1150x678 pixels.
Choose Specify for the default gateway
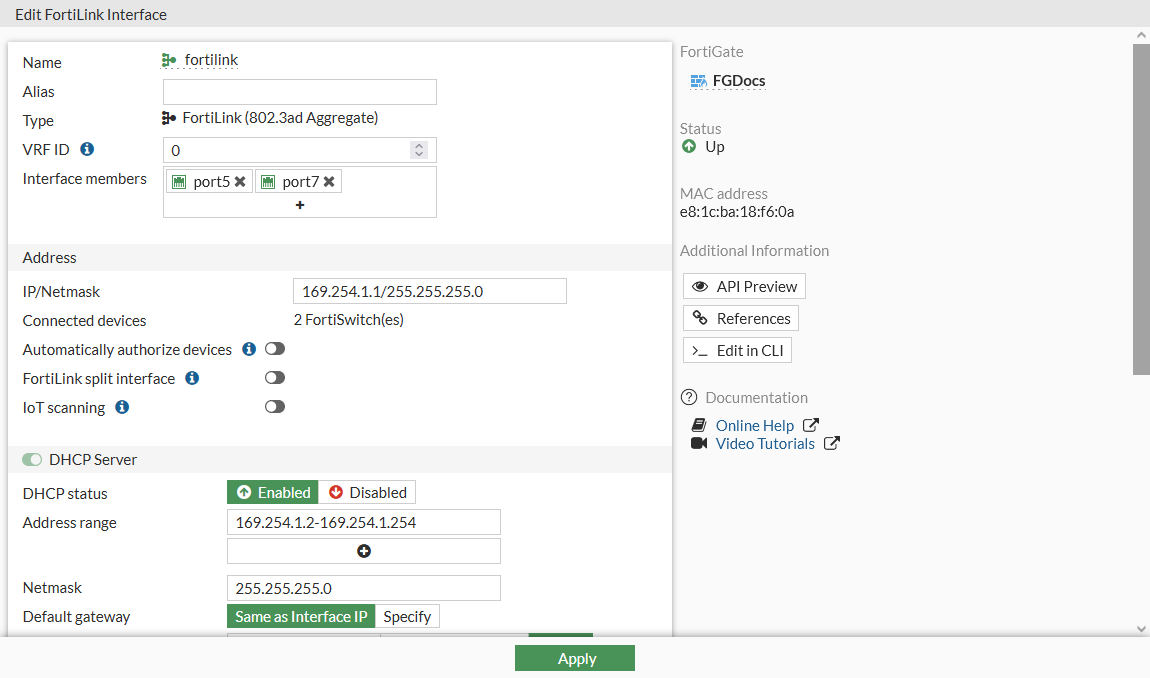(x=408, y=616)
